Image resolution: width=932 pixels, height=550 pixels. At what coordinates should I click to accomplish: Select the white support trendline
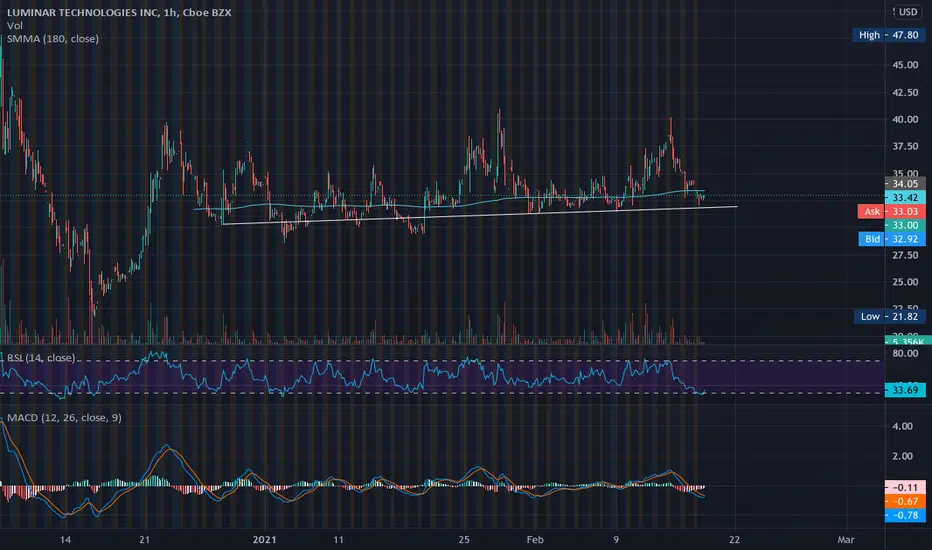[x=480, y=215]
